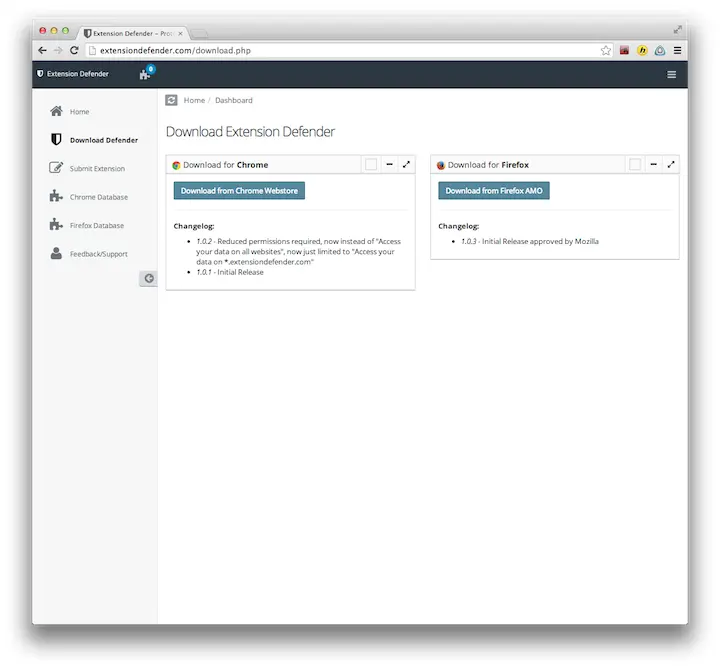
Task: Open the site's top-right hamburger menu
Action: [671, 74]
